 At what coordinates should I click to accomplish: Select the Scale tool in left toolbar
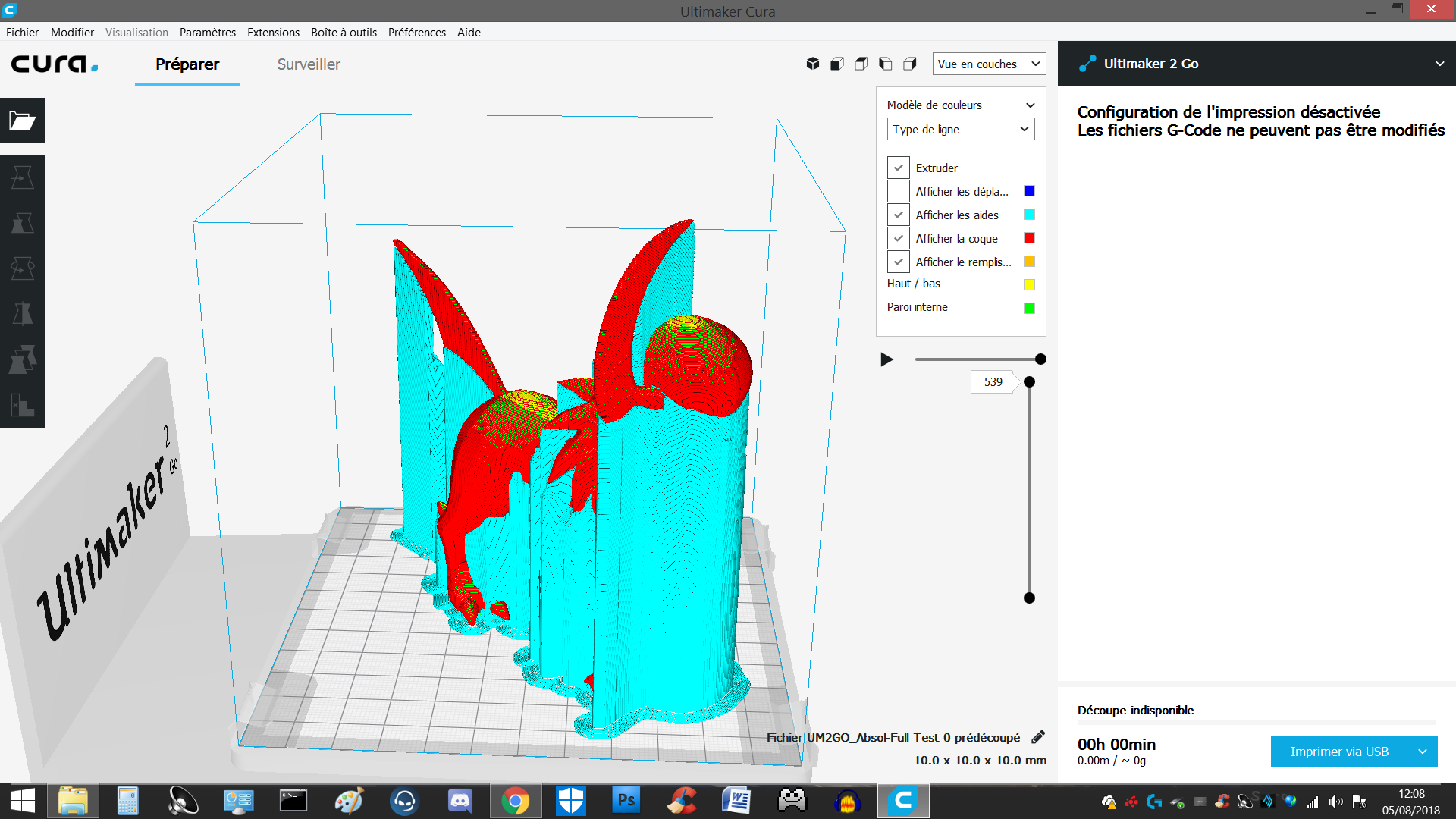coord(23,223)
